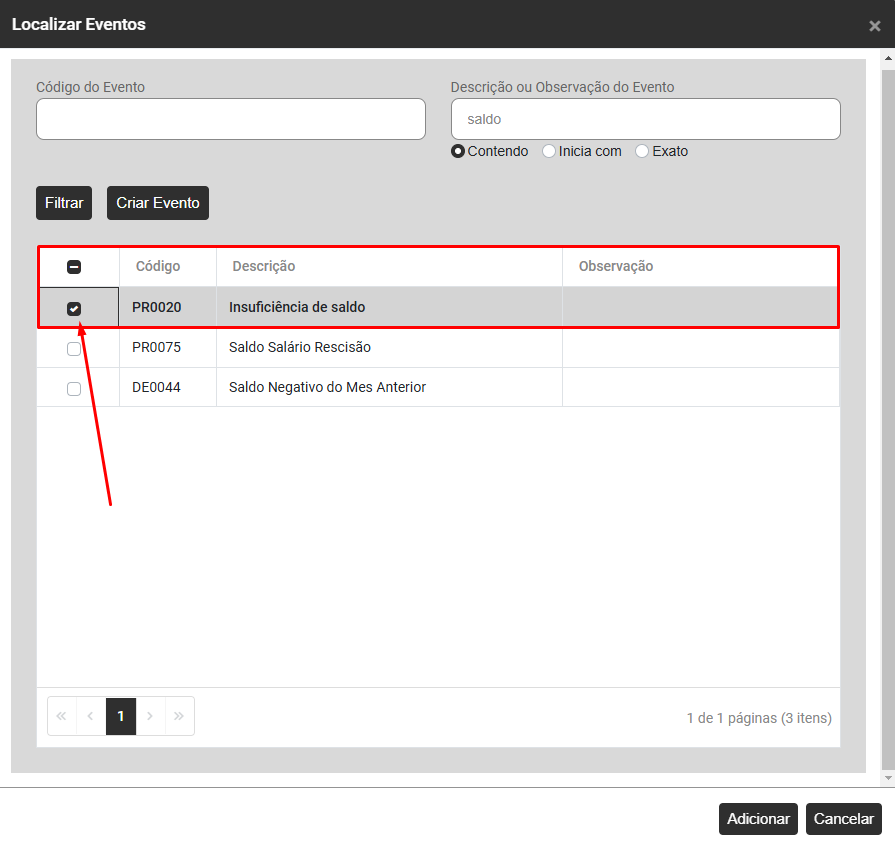Click the Filtrar button
This screenshot has height=848, width=895.
pos(64,203)
